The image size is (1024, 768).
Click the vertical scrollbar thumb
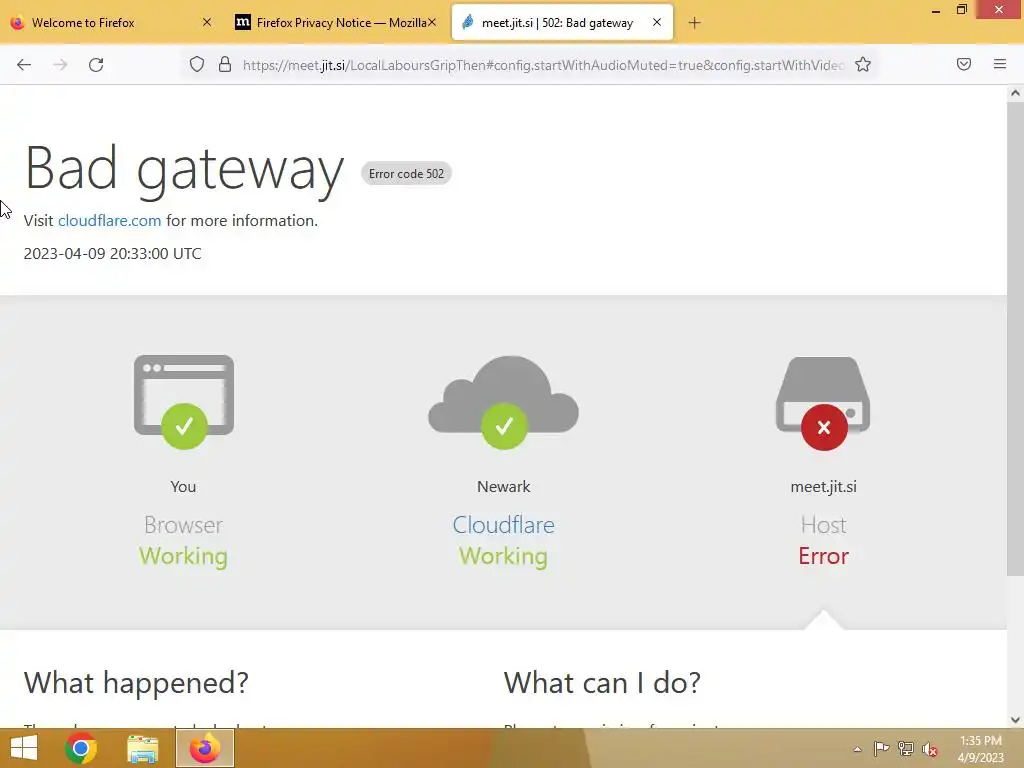click(1015, 338)
